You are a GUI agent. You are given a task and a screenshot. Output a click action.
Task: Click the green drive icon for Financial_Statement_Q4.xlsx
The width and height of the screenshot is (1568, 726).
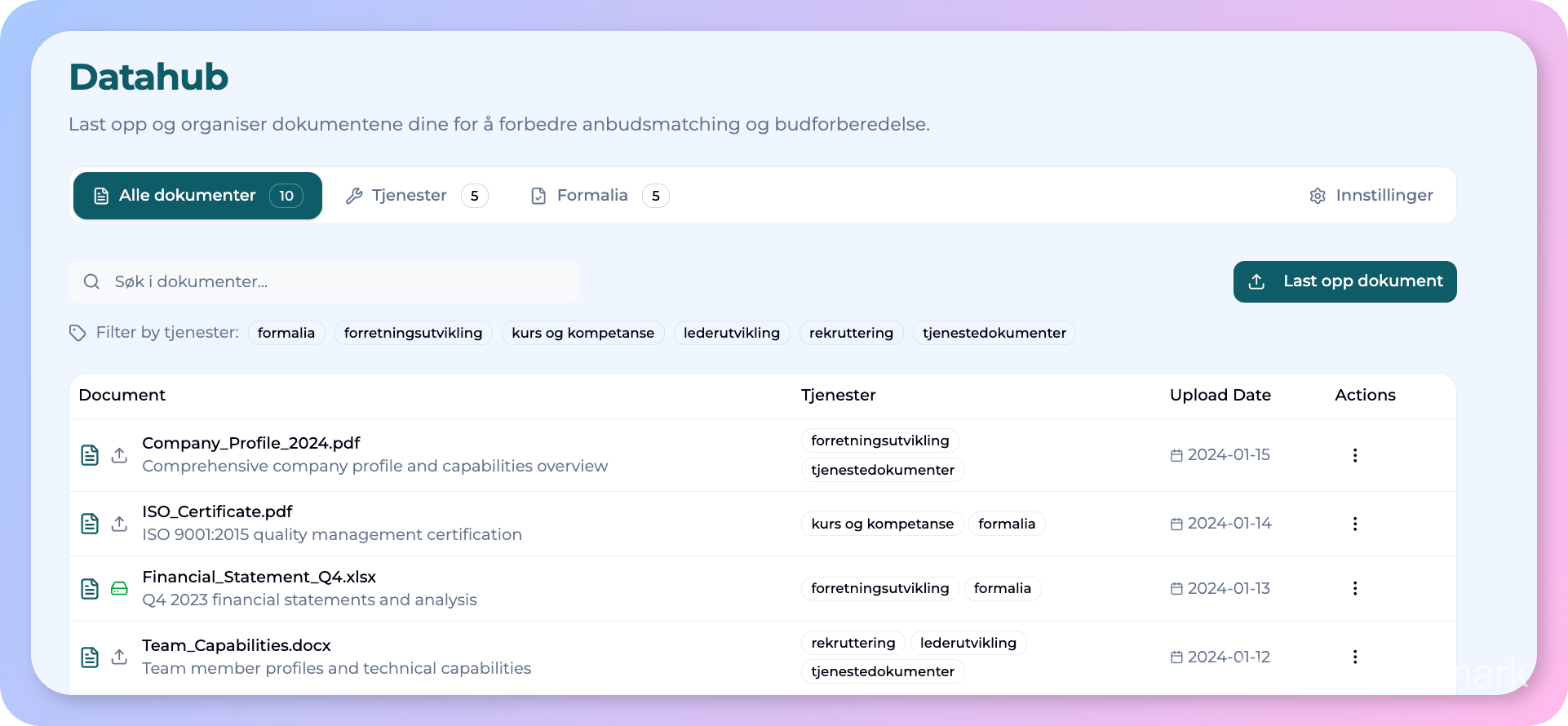[x=119, y=589]
